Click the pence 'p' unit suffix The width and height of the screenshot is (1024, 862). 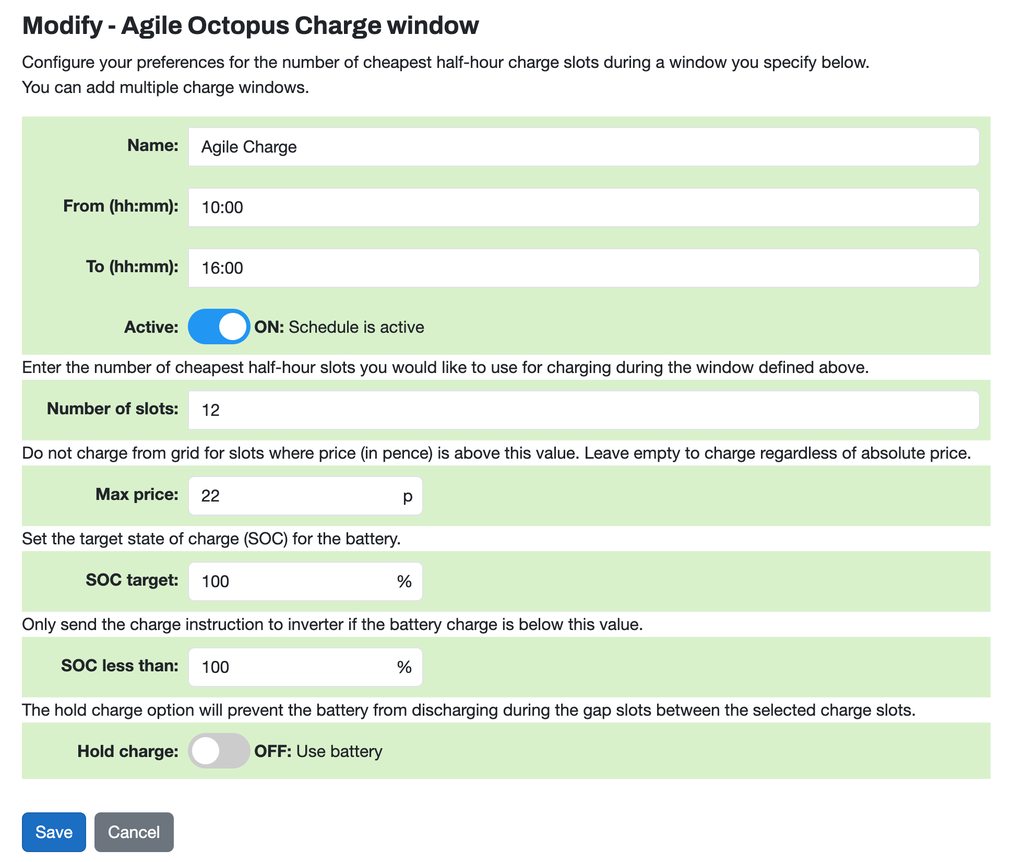407,496
